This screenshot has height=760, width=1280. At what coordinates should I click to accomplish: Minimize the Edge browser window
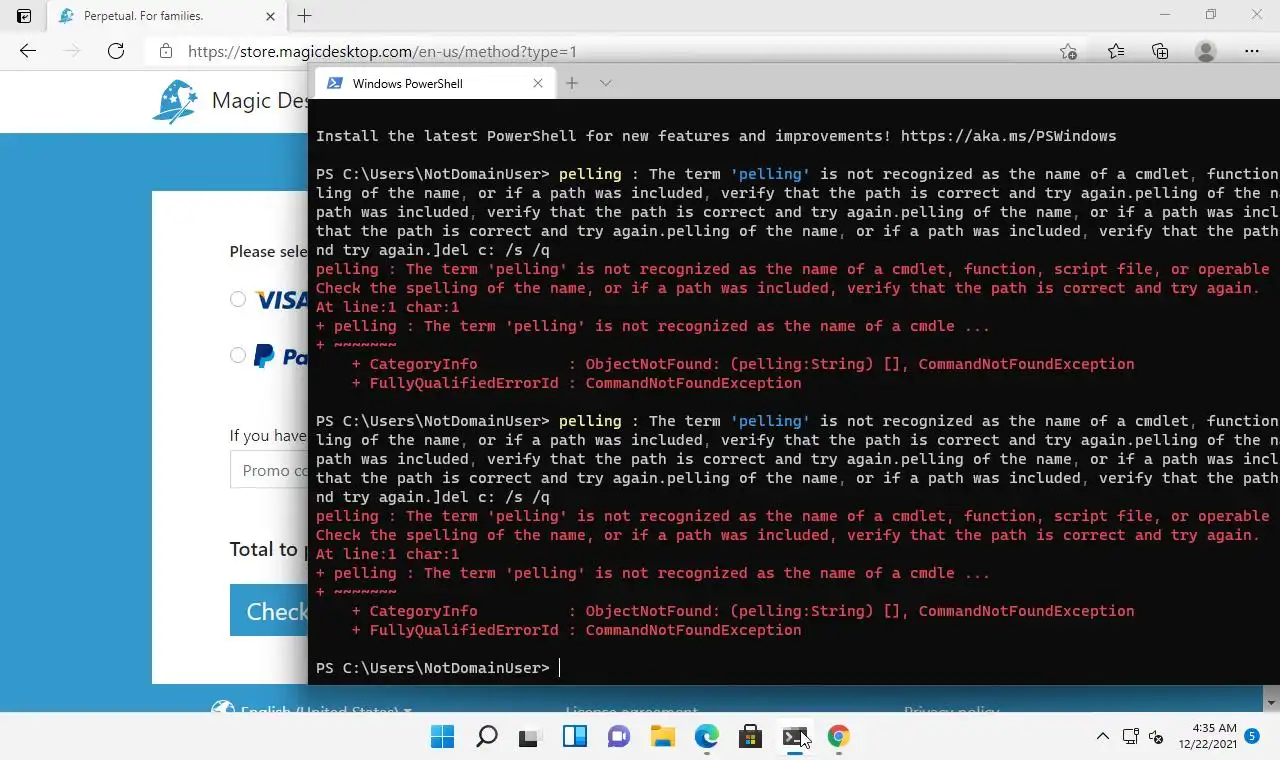1164,15
